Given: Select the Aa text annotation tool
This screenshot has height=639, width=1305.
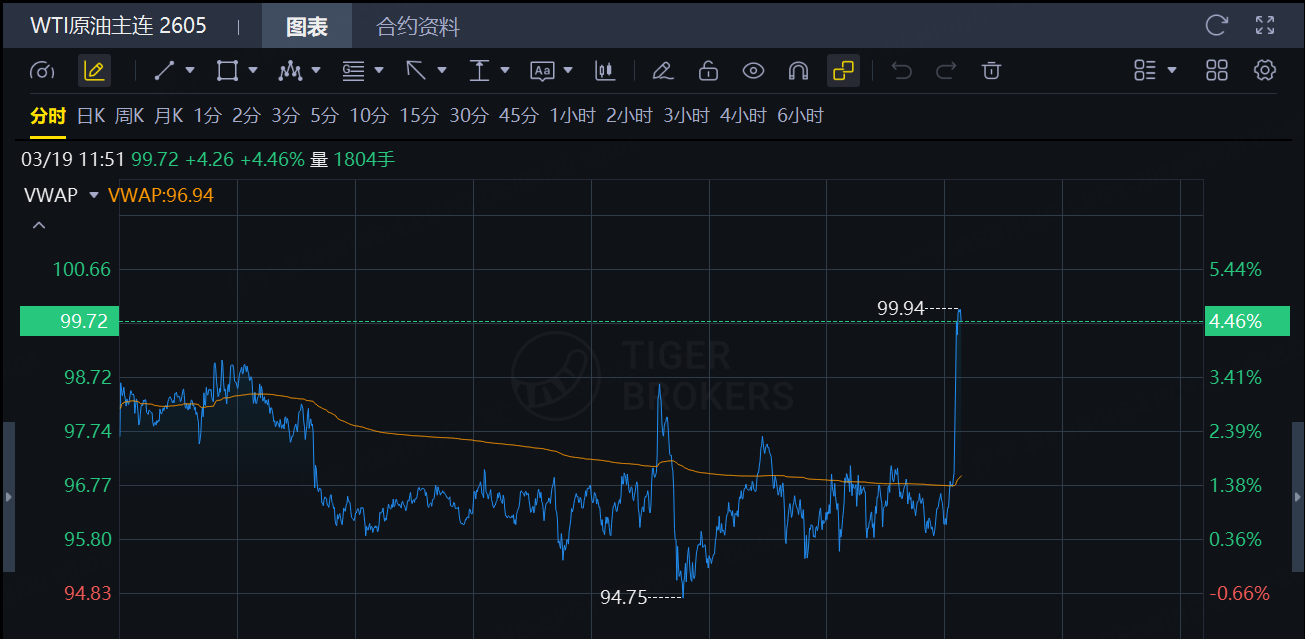Looking at the screenshot, I should click(542, 70).
